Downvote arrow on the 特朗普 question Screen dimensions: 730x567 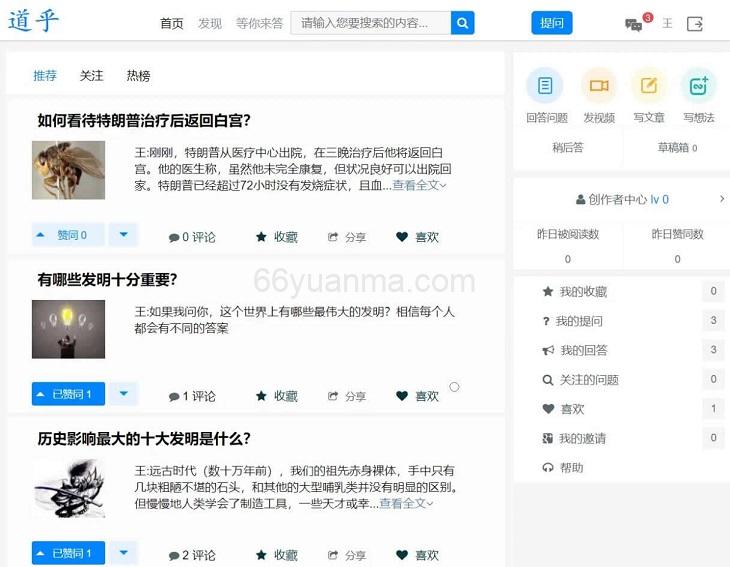coord(123,235)
